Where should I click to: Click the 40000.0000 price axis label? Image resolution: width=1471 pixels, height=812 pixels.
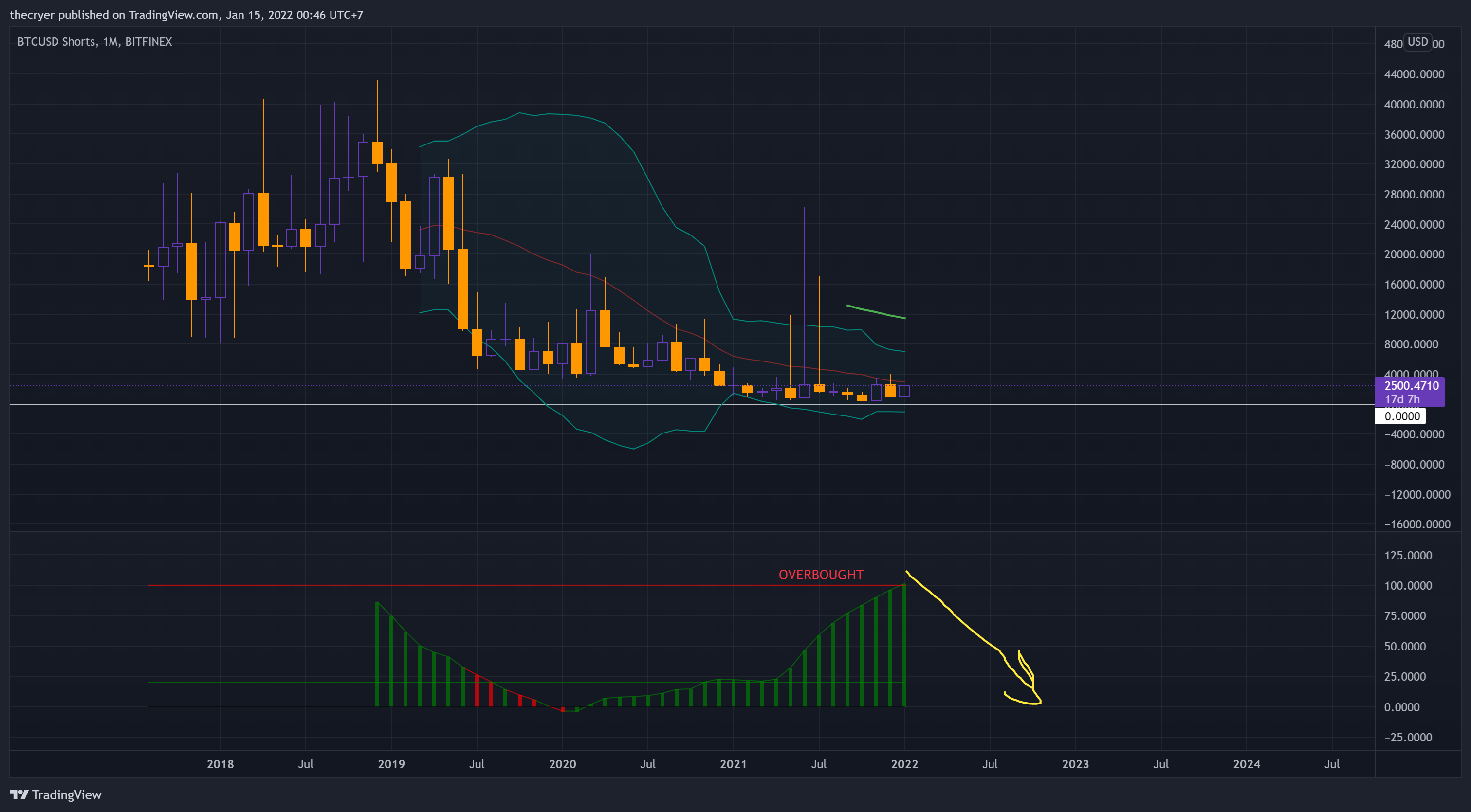[1414, 105]
